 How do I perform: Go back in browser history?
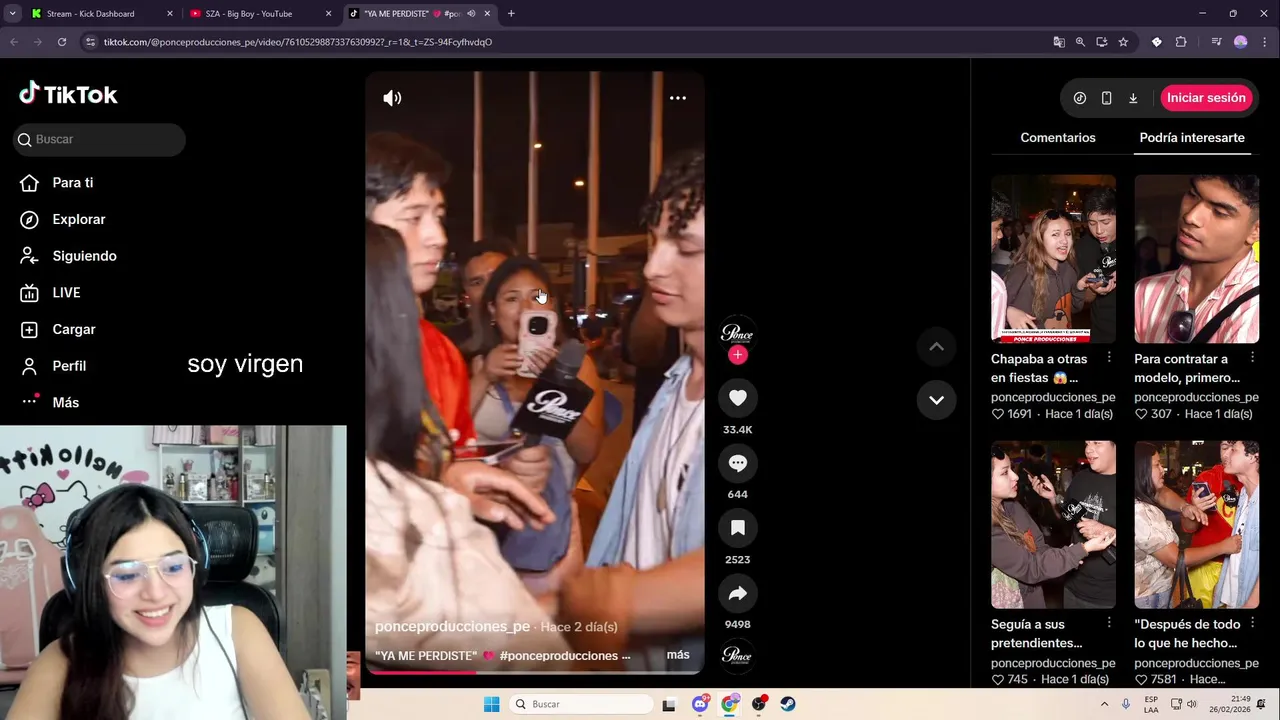pos(14,42)
